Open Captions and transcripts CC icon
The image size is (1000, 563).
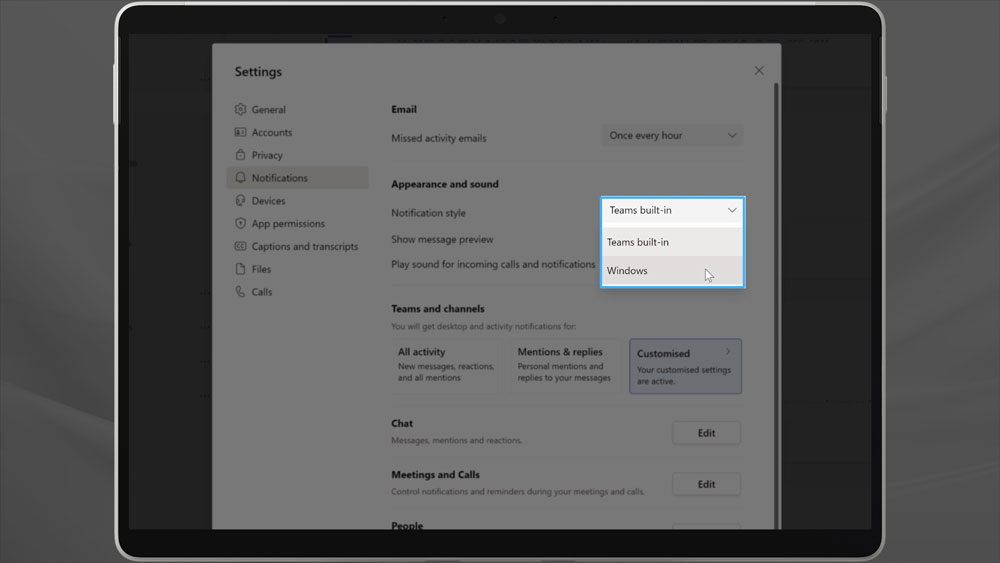[x=240, y=247]
